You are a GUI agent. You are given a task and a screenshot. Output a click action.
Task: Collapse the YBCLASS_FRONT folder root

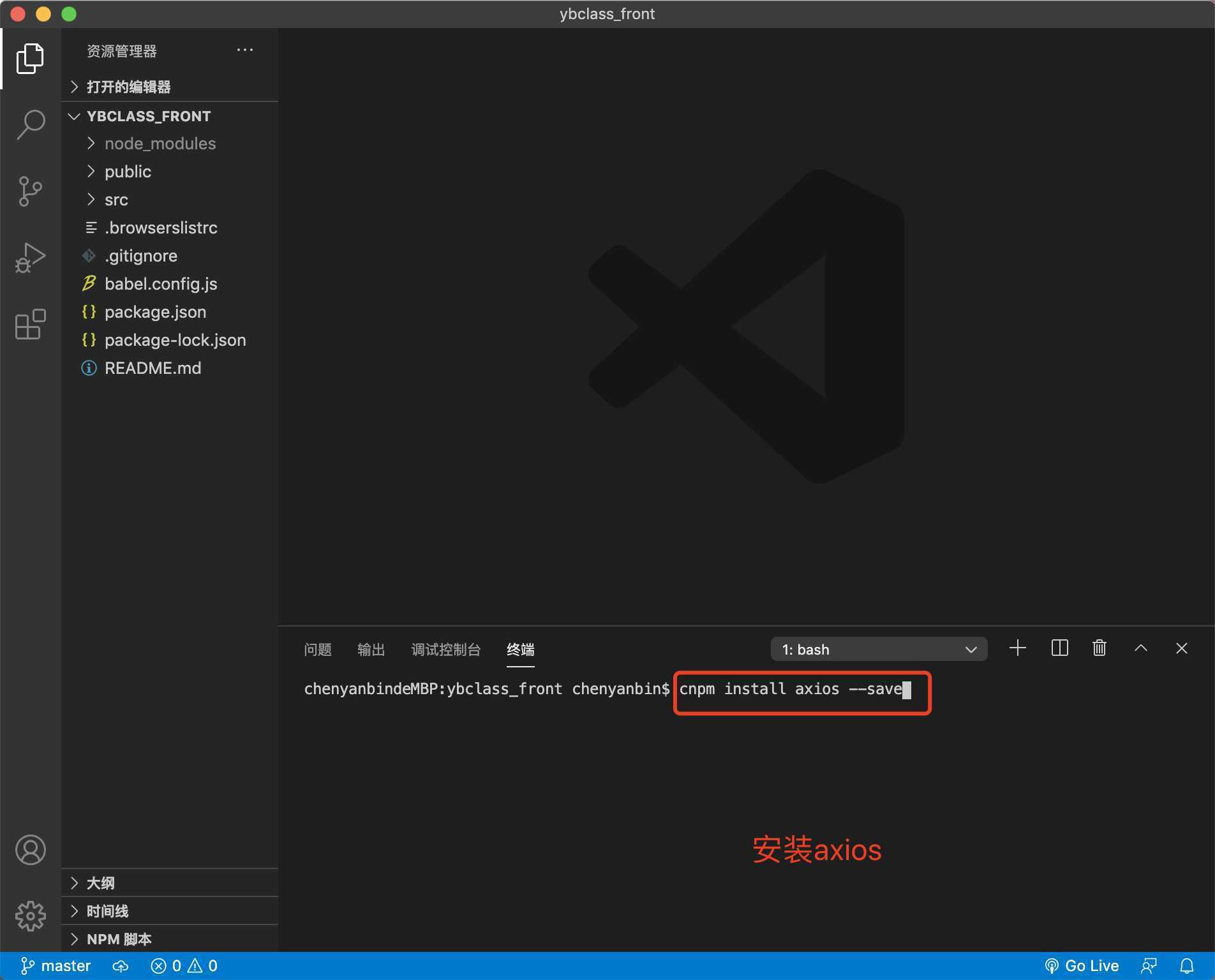click(170, 116)
